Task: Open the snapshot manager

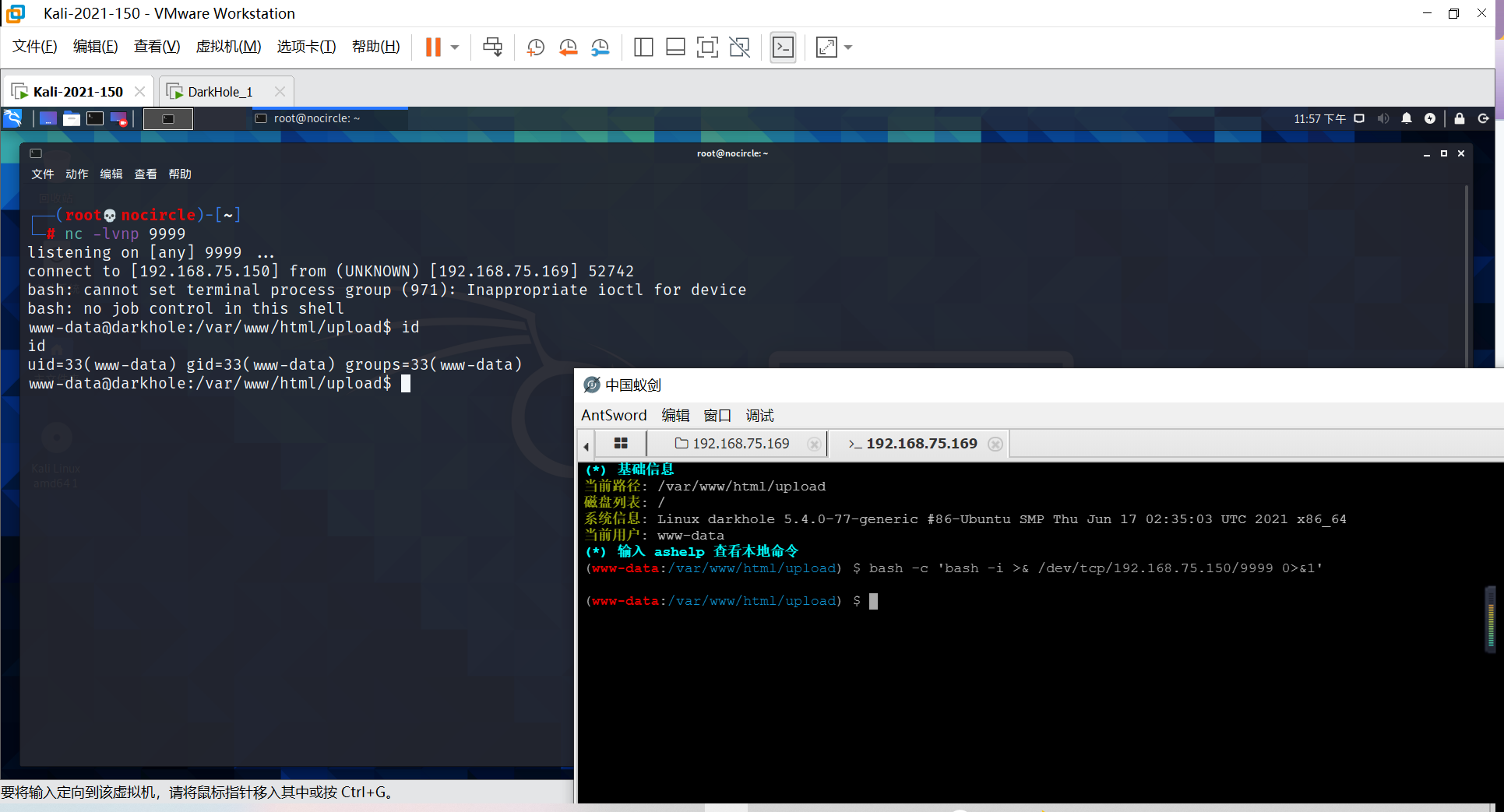Action: click(600, 47)
